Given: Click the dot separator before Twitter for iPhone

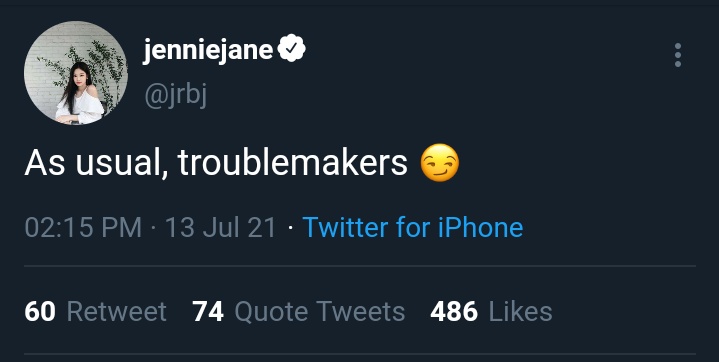Looking at the screenshot, I should coord(290,228).
